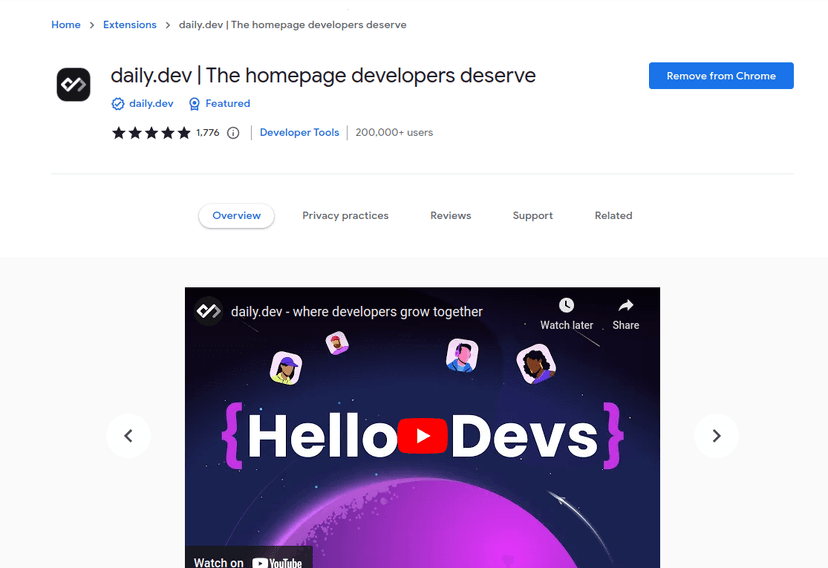
Task: Open the rating info circle icon
Action: click(233, 133)
